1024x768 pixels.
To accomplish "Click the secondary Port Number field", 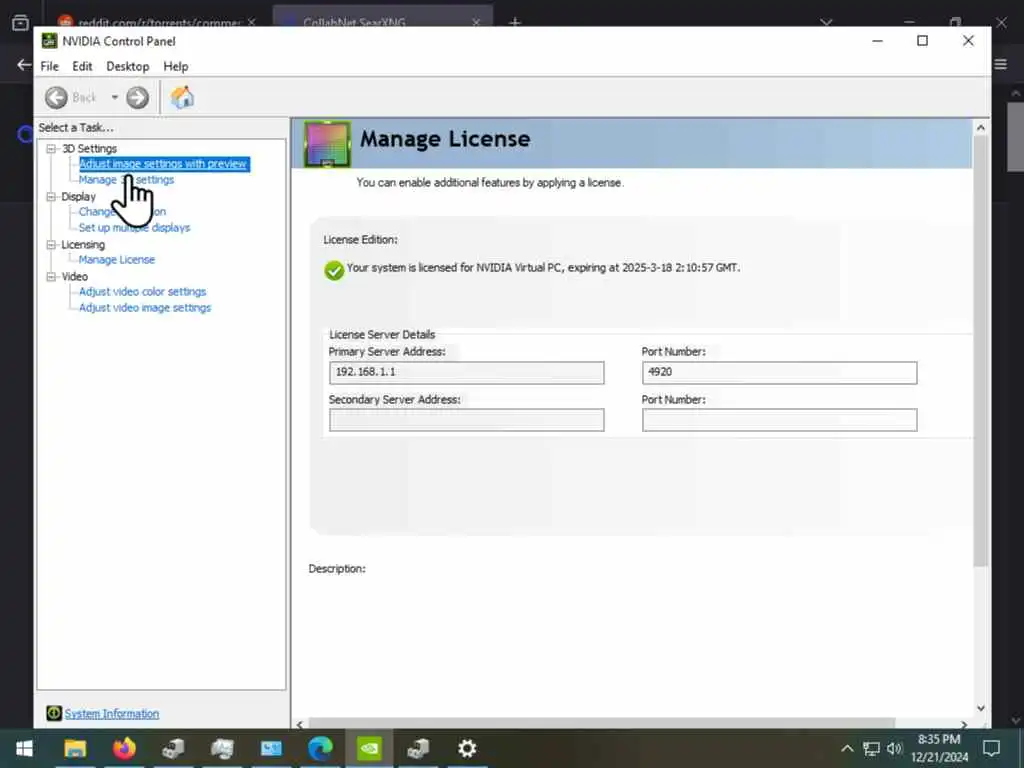I will pyautogui.click(x=779, y=420).
